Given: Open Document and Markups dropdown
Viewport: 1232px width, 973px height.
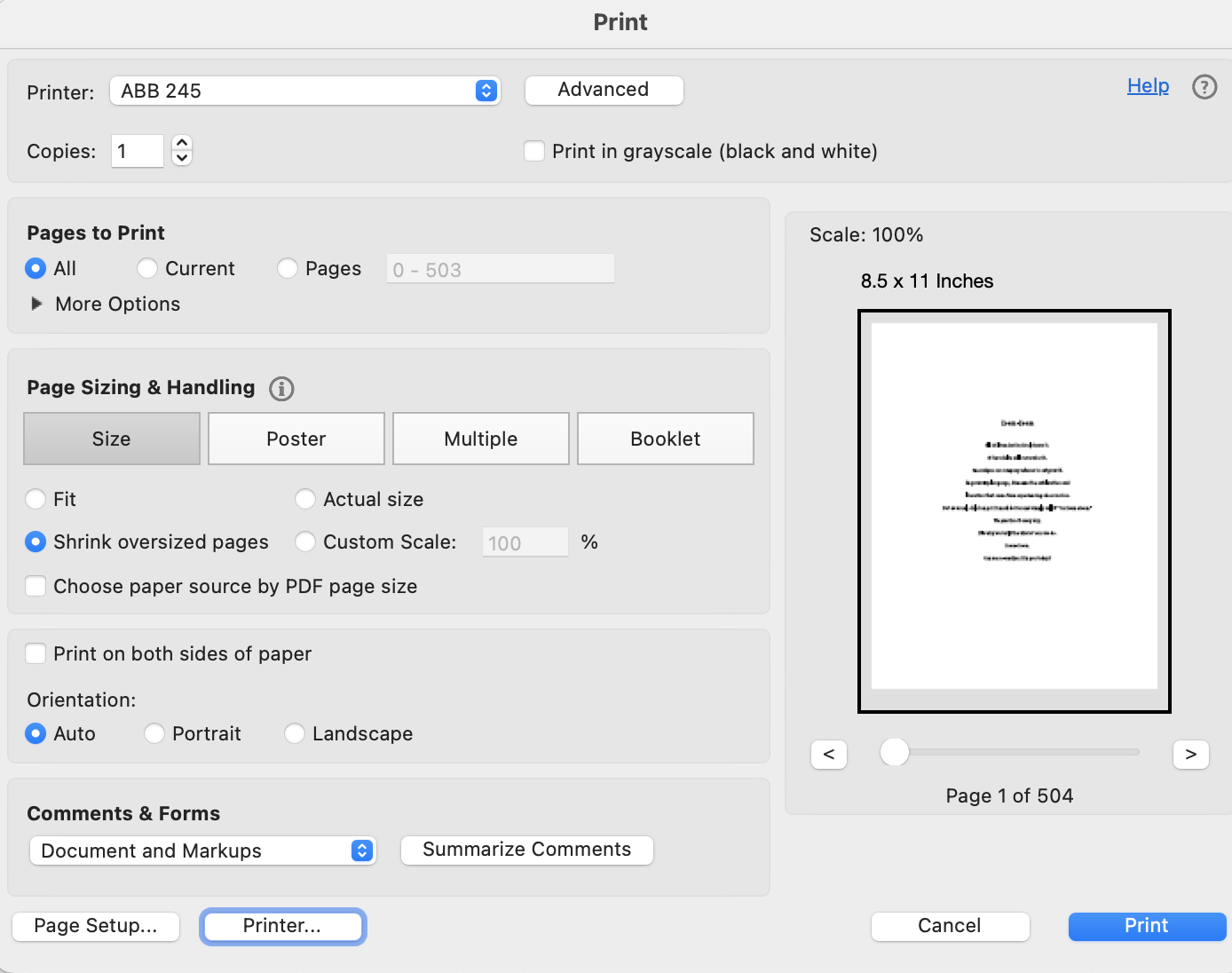Looking at the screenshot, I should coord(203,850).
